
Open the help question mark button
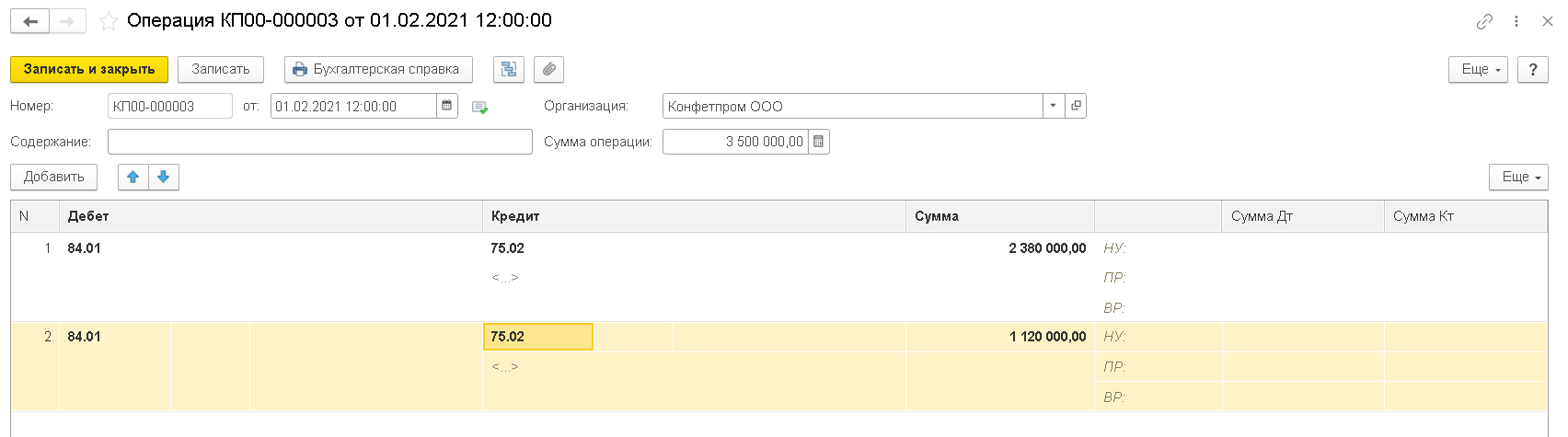pyautogui.click(x=1533, y=70)
